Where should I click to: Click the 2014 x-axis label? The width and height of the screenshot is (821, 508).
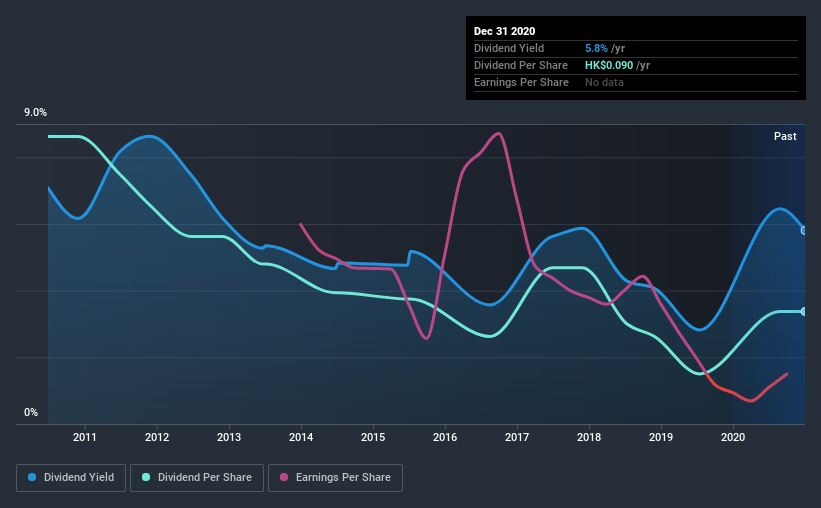point(301,437)
